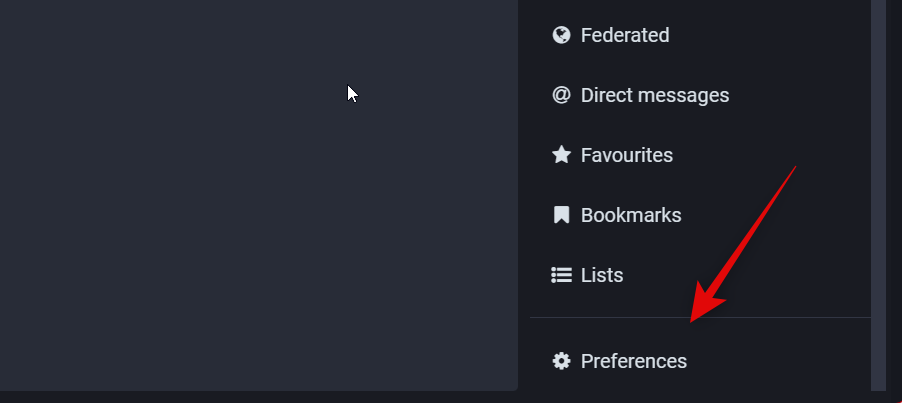Click the dark margin right of the scrollbar
The width and height of the screenshot is (902, 403).
pos(894,200)
